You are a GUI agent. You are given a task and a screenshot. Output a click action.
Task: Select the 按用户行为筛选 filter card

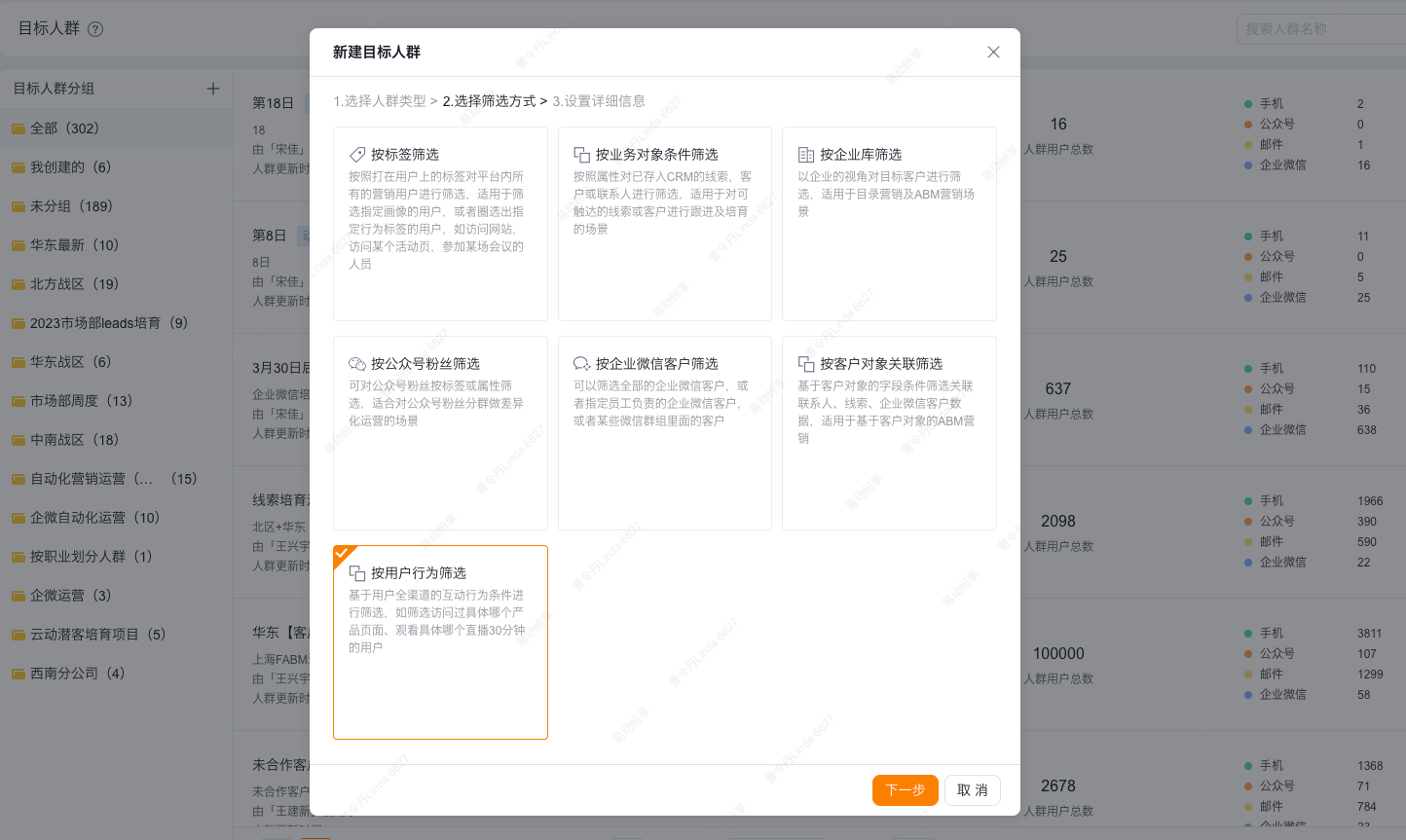tap(440, 642)
